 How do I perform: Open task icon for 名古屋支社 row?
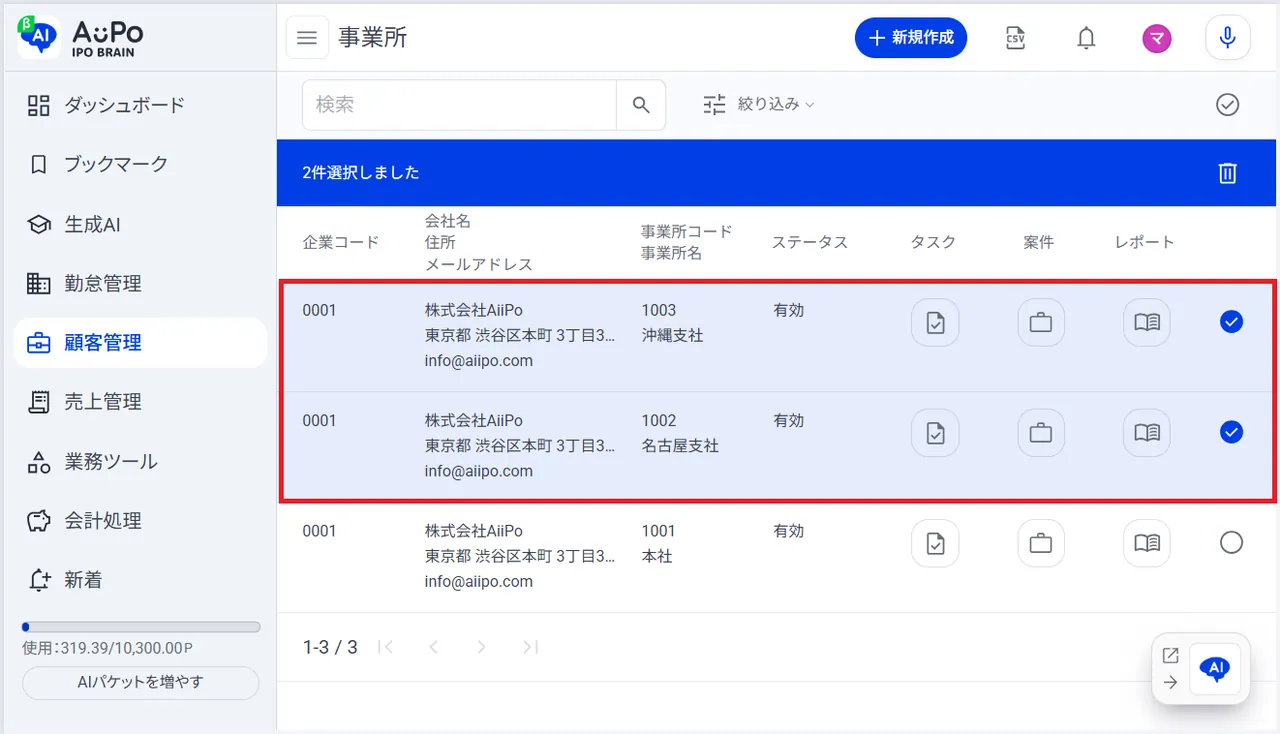pos(935,433)
